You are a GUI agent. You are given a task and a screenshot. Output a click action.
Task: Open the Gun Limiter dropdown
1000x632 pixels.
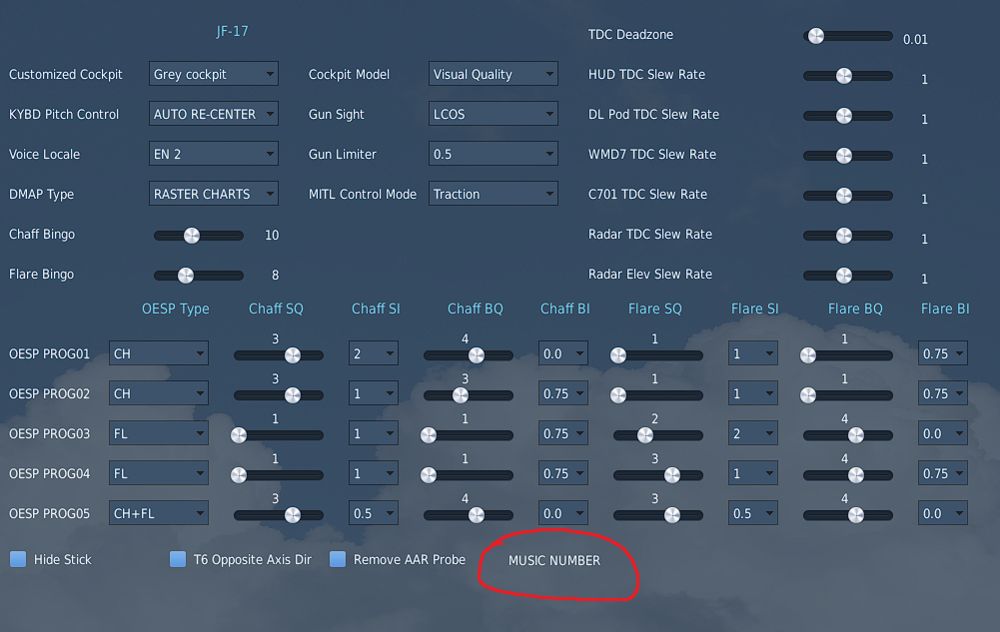tap(493, 154)
